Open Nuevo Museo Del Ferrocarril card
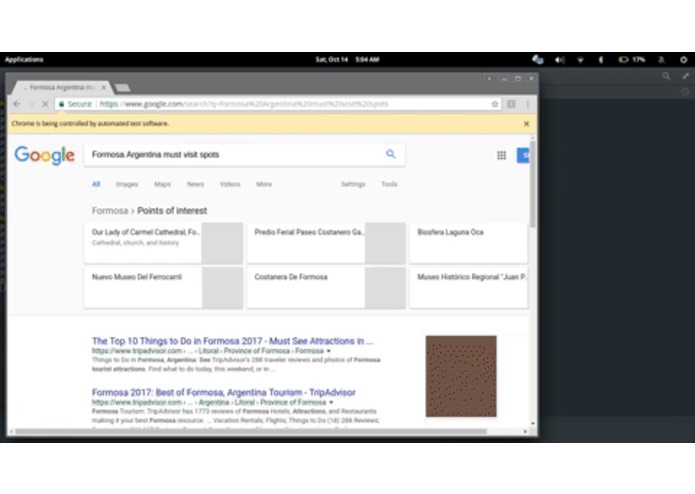 click(164, 288)
